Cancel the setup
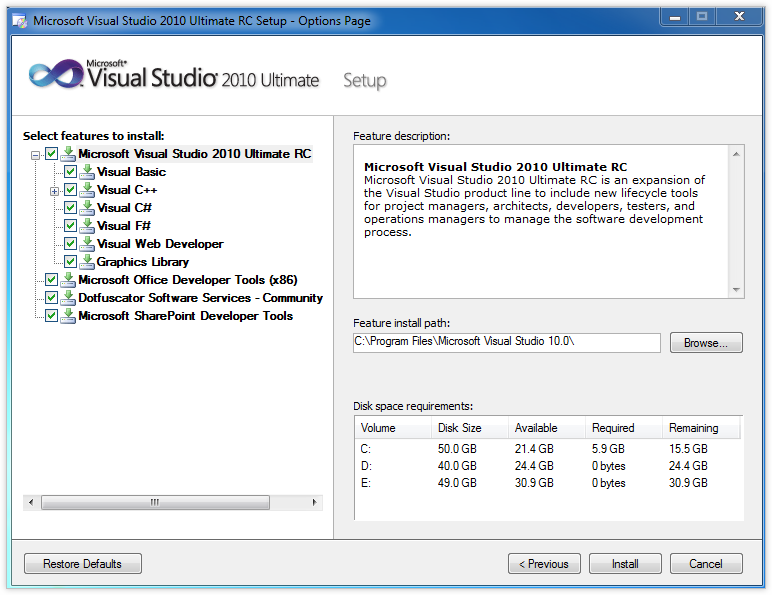The height and width of the screenshot is (595, 772). click(706, 563)
